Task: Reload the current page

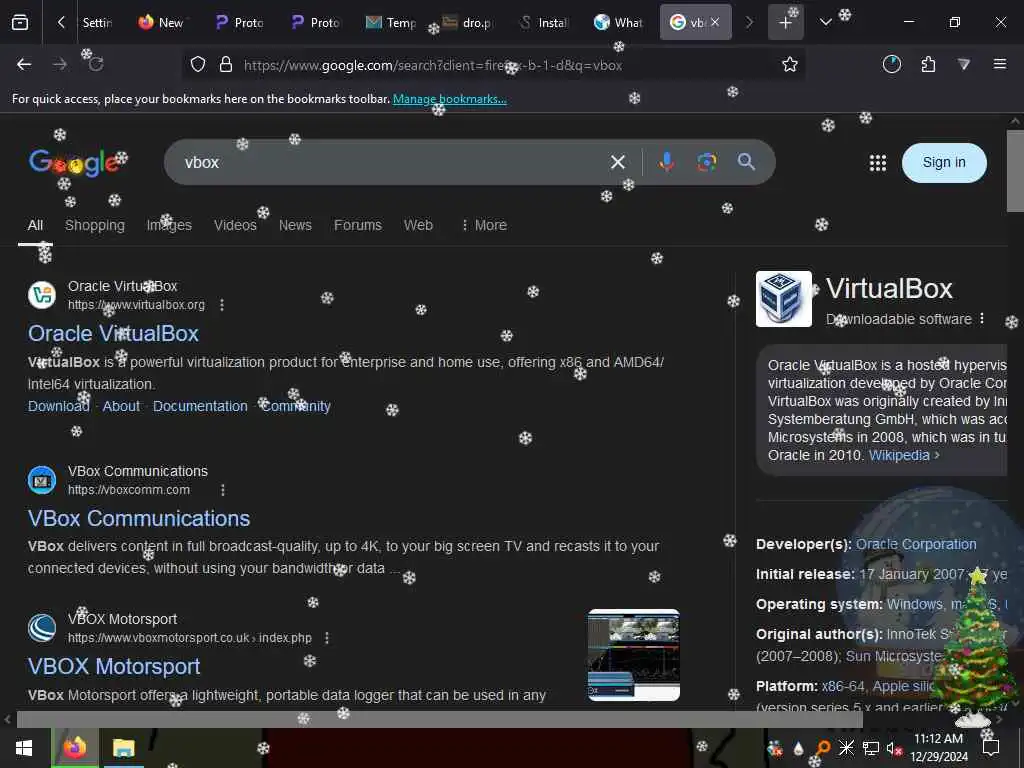Action: click(96, 64)
